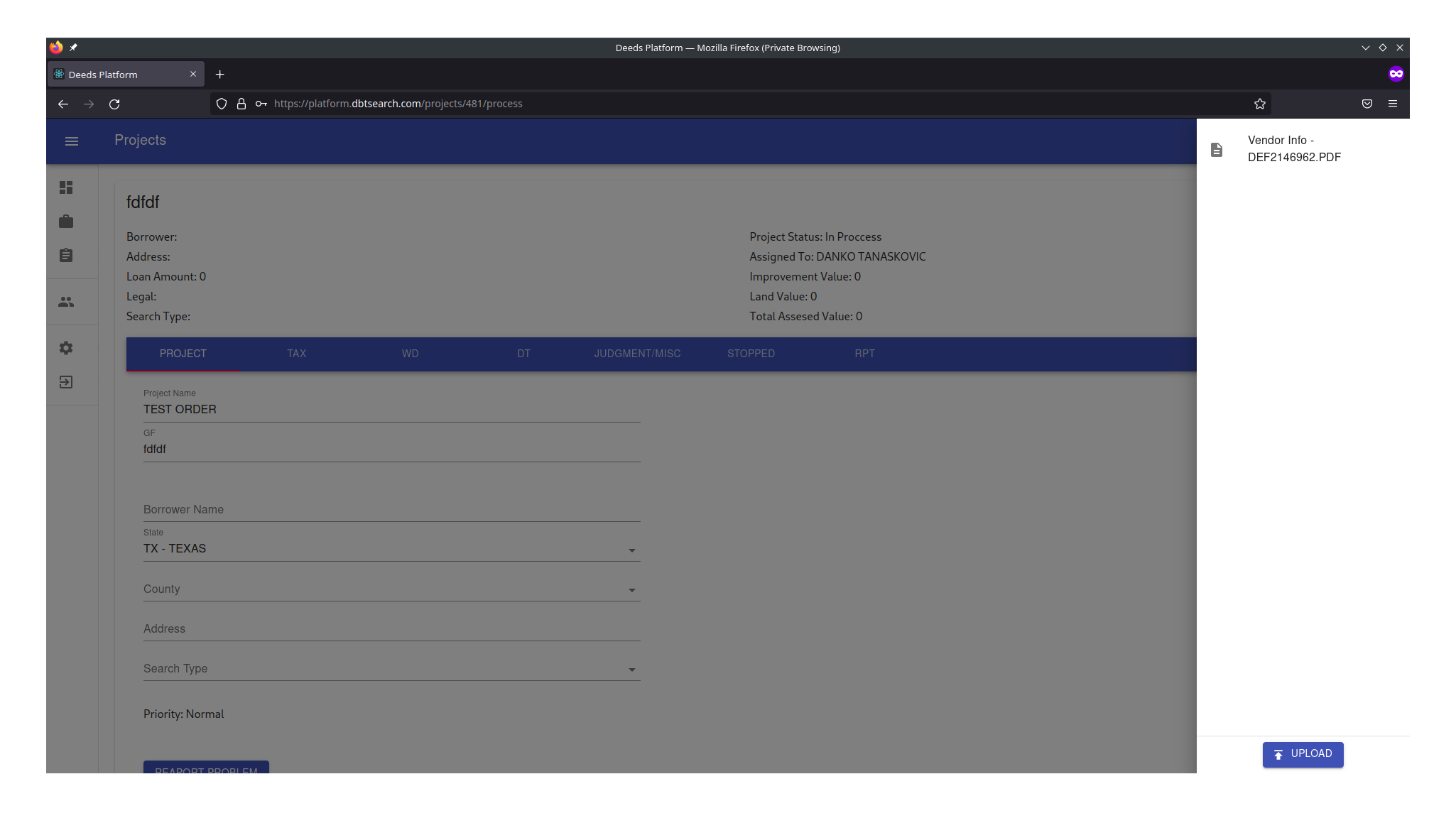Click the logout exit sidebar icon
This screenshot has width=1456, height=828.
66,382
